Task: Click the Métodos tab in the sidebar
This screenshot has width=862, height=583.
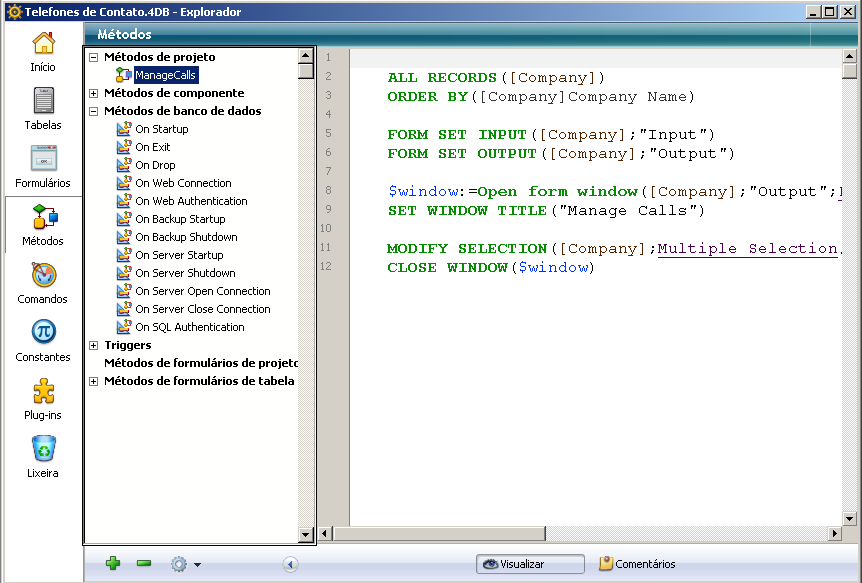Action: tap(43, 225)
